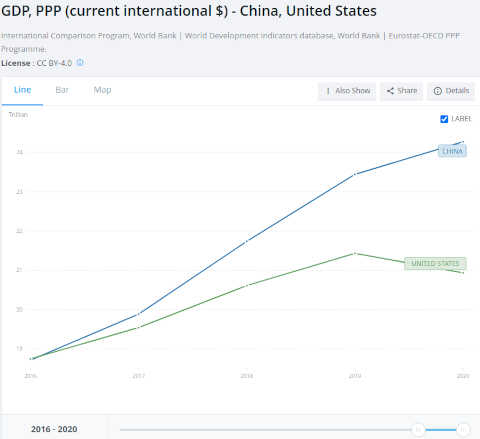The image size is (480, 439).
Task: Click the left year range slider handle
Action: point(418,430)
